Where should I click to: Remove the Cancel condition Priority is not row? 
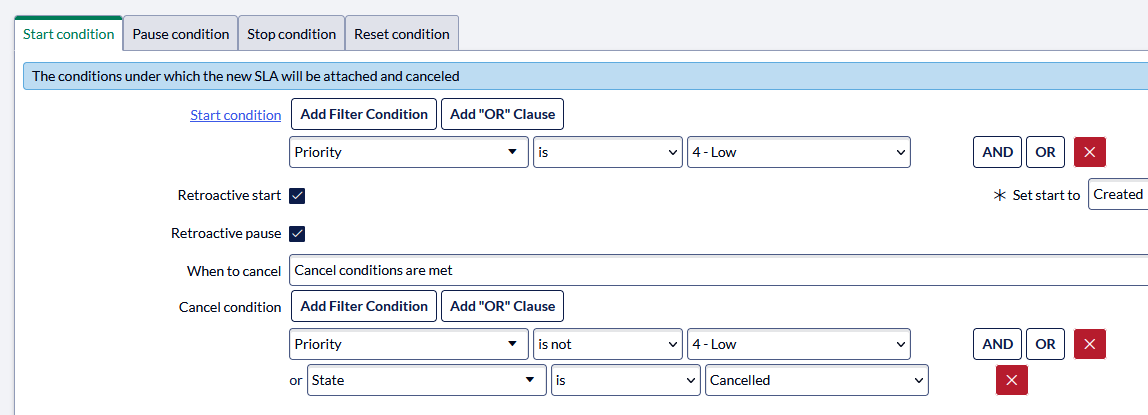coord(1089,344)
